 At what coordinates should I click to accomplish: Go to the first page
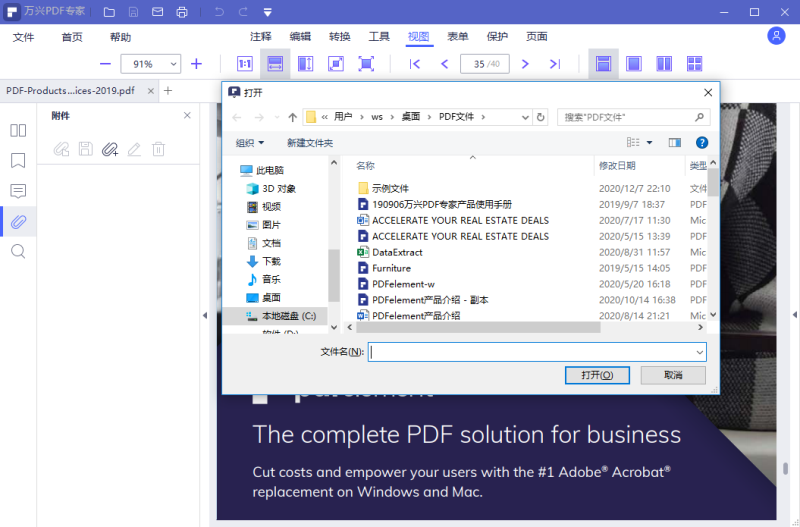click(x=415, y=64)
